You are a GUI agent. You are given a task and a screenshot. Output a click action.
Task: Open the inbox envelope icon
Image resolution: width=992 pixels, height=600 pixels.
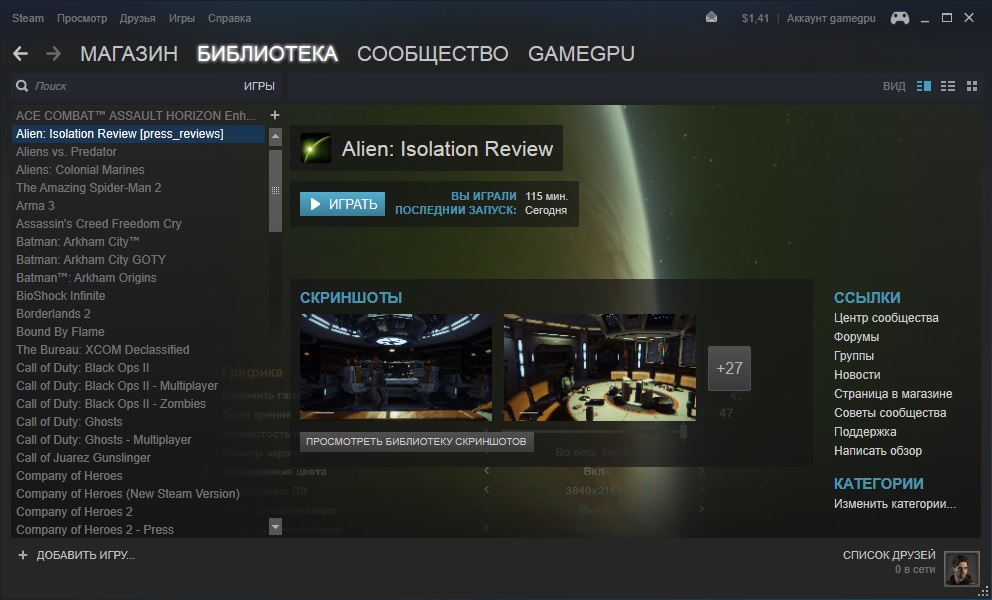[x=711, y=18]
